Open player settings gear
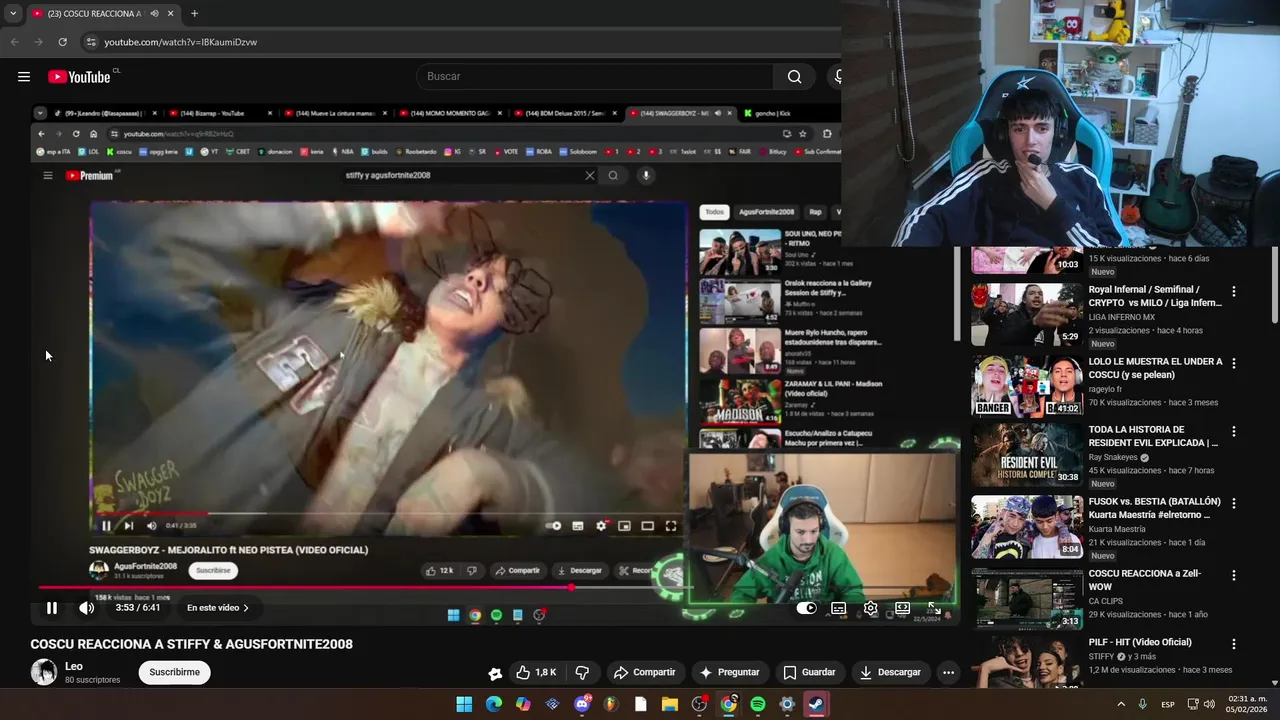Screen dimensions: 1280x720 click(x=870, y=608)
